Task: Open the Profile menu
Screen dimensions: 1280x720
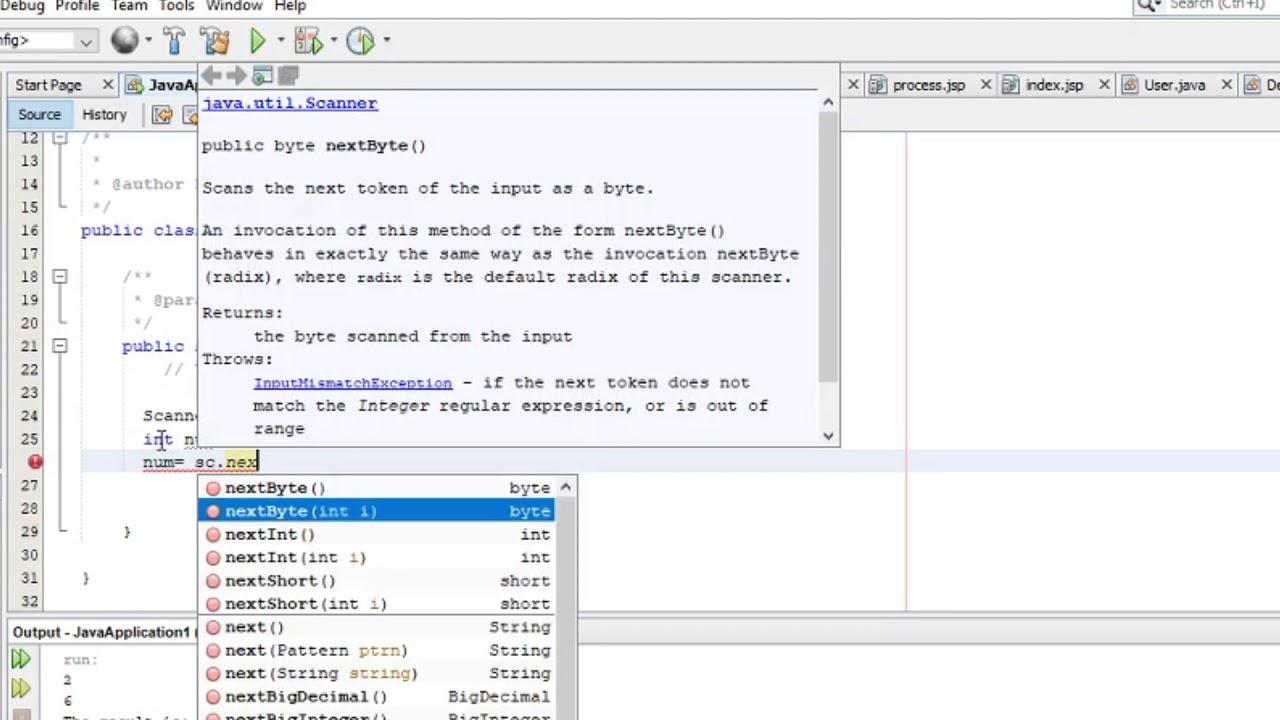Action: point(76,6)
